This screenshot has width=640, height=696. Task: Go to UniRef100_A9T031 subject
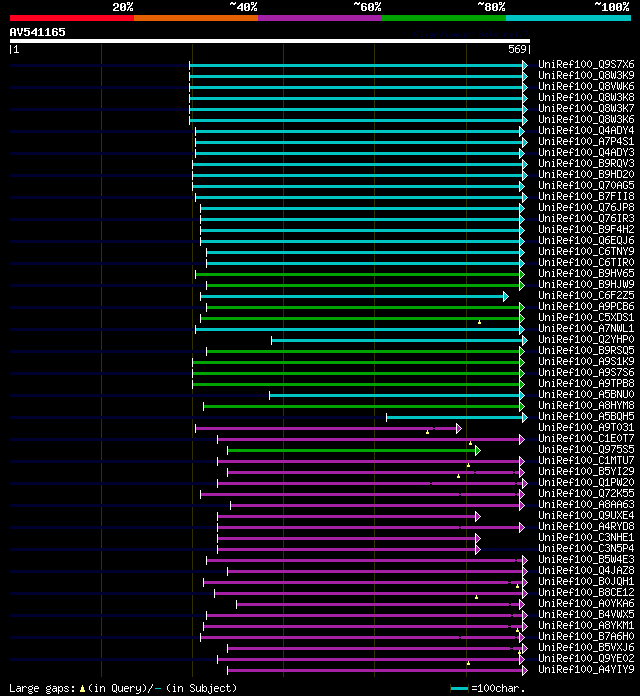coord(586,427)
